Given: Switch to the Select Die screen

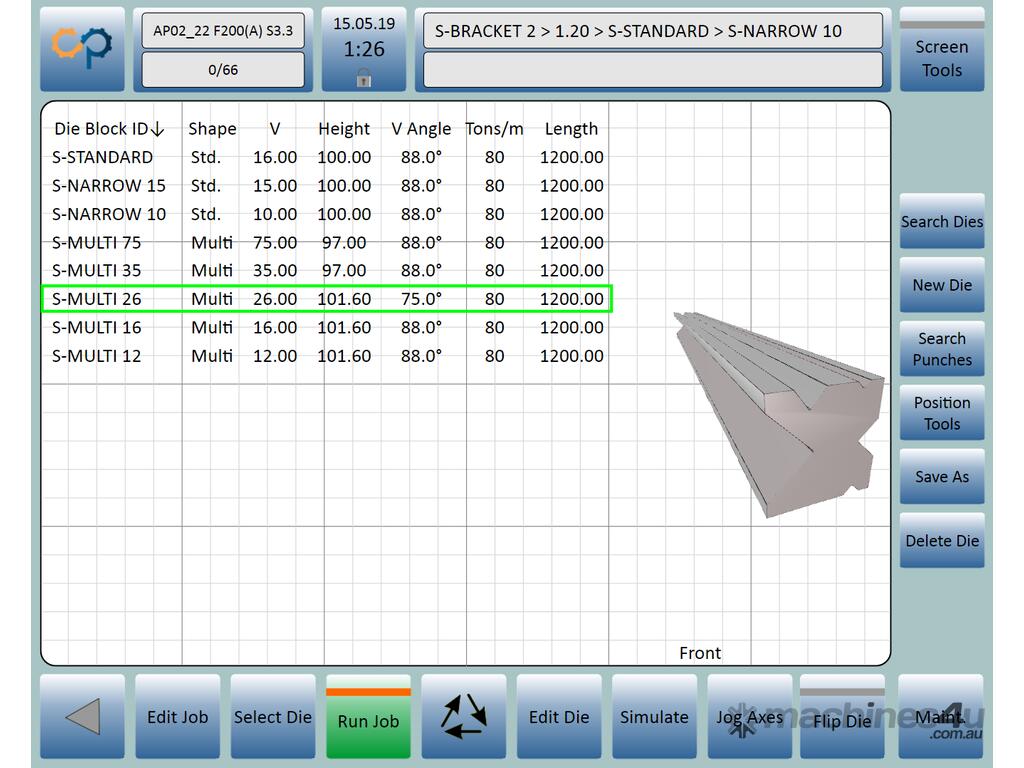Looking at the screenshot, I should [273, 717].
